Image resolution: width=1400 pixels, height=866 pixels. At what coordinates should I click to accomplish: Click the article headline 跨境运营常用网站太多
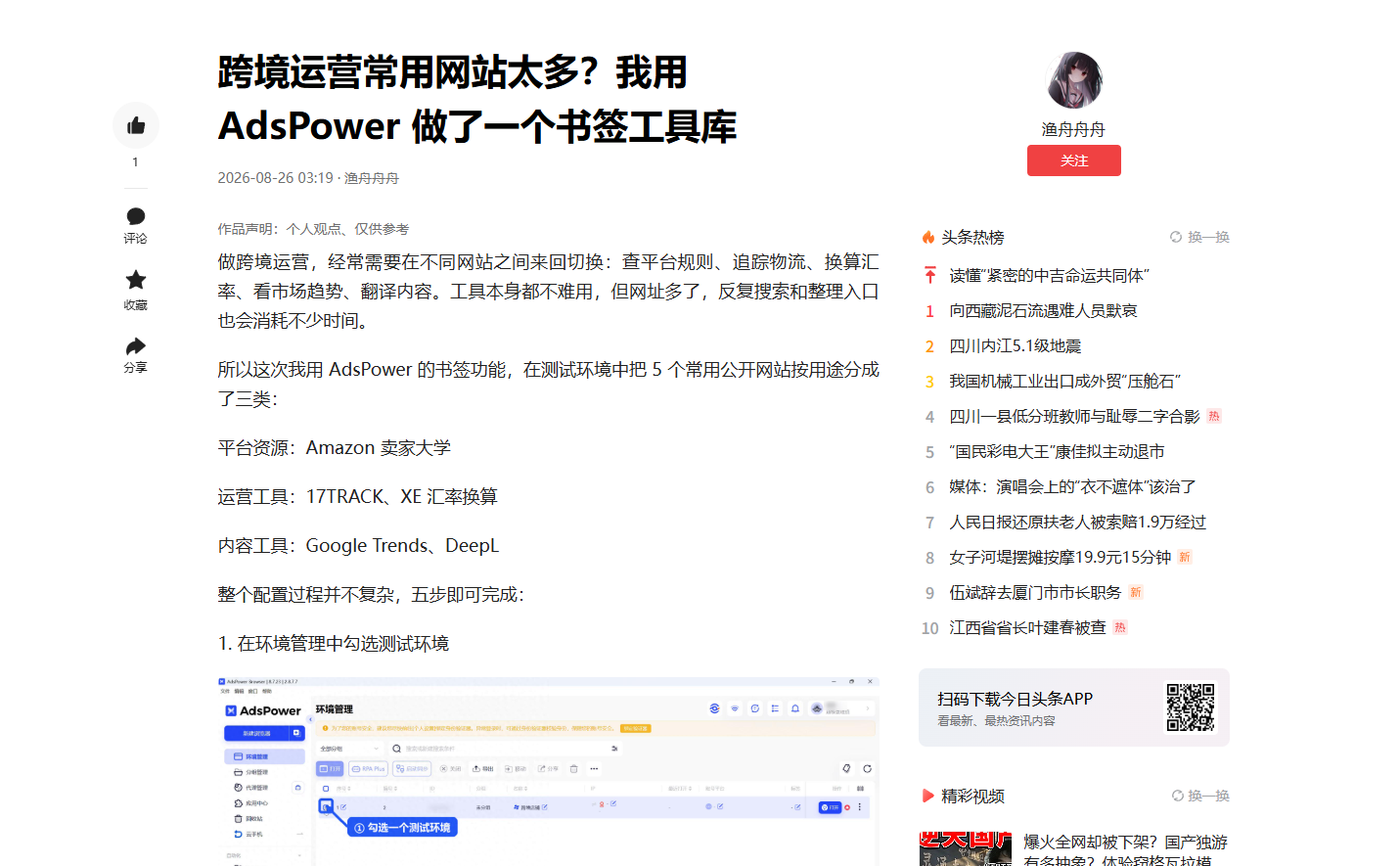coord(476,99)
